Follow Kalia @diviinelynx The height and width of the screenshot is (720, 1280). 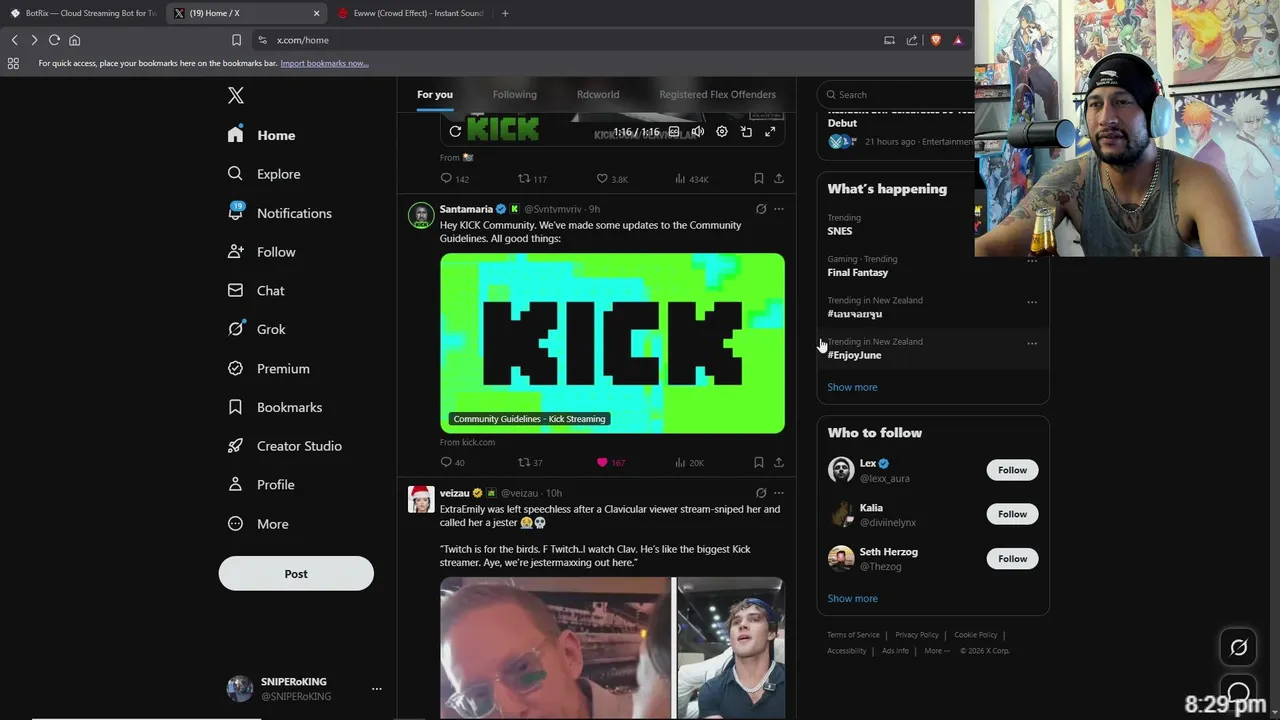pos(1012,514)
